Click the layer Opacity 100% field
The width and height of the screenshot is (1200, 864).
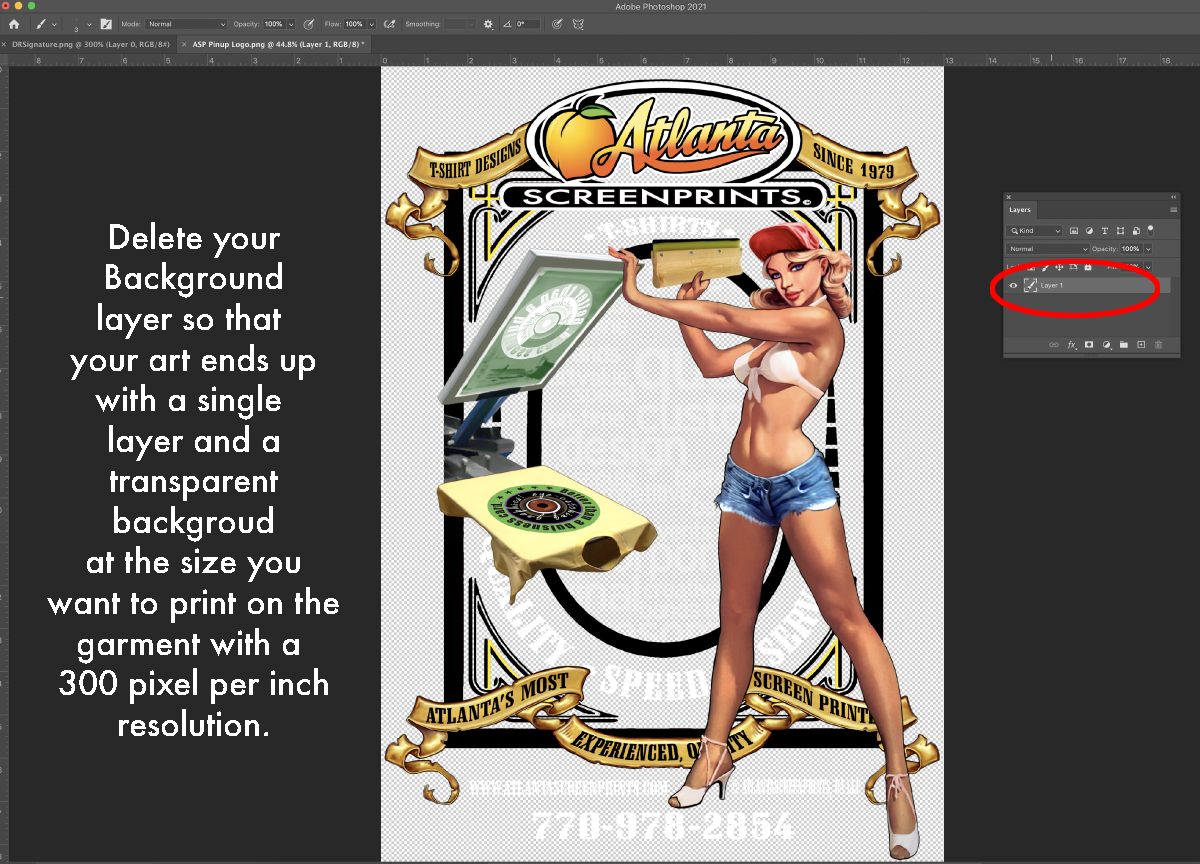[x=1131, y=249]
